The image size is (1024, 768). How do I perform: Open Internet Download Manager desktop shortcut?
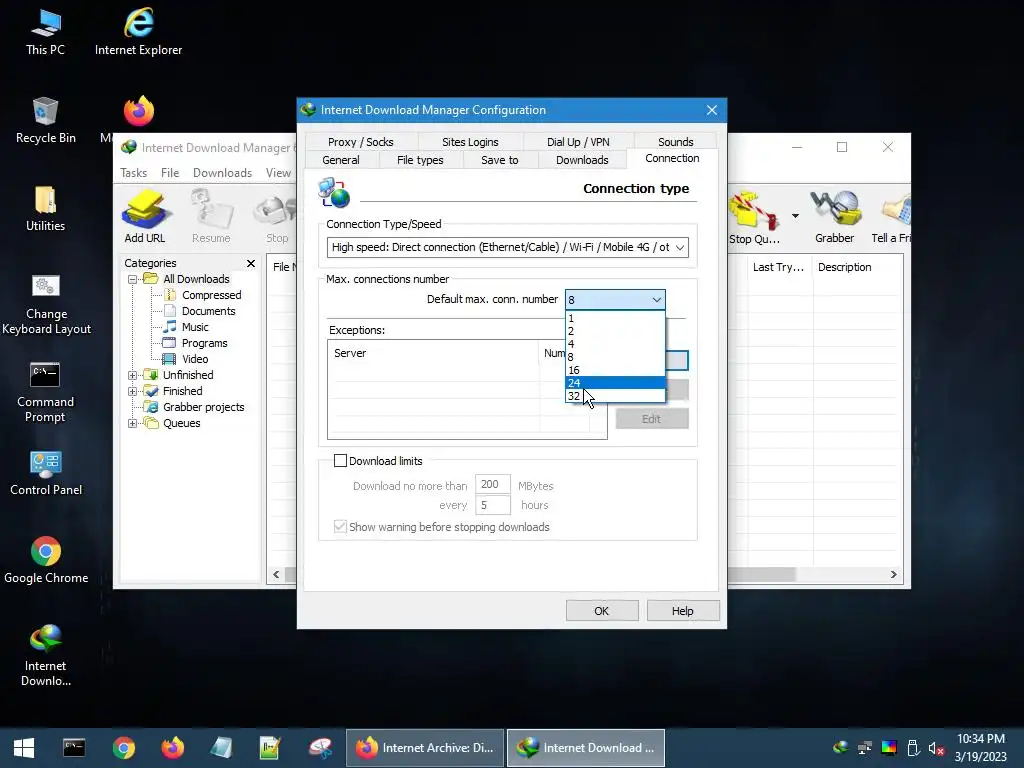coord(45,656)
